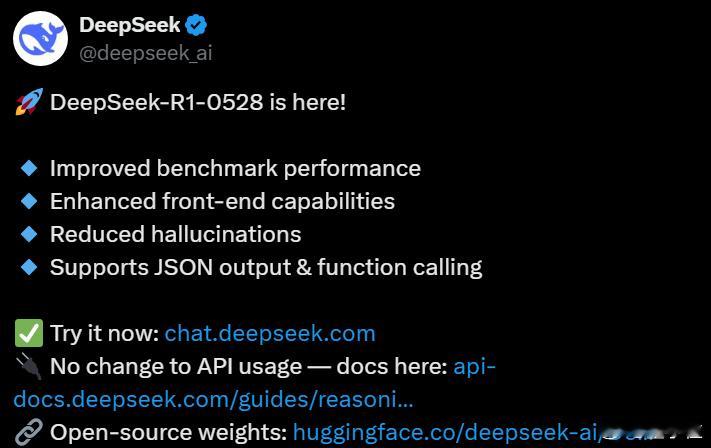Click the chain link emoji
Image resolution: width=711 pixels, height=448 pixels.
point(28,432)
